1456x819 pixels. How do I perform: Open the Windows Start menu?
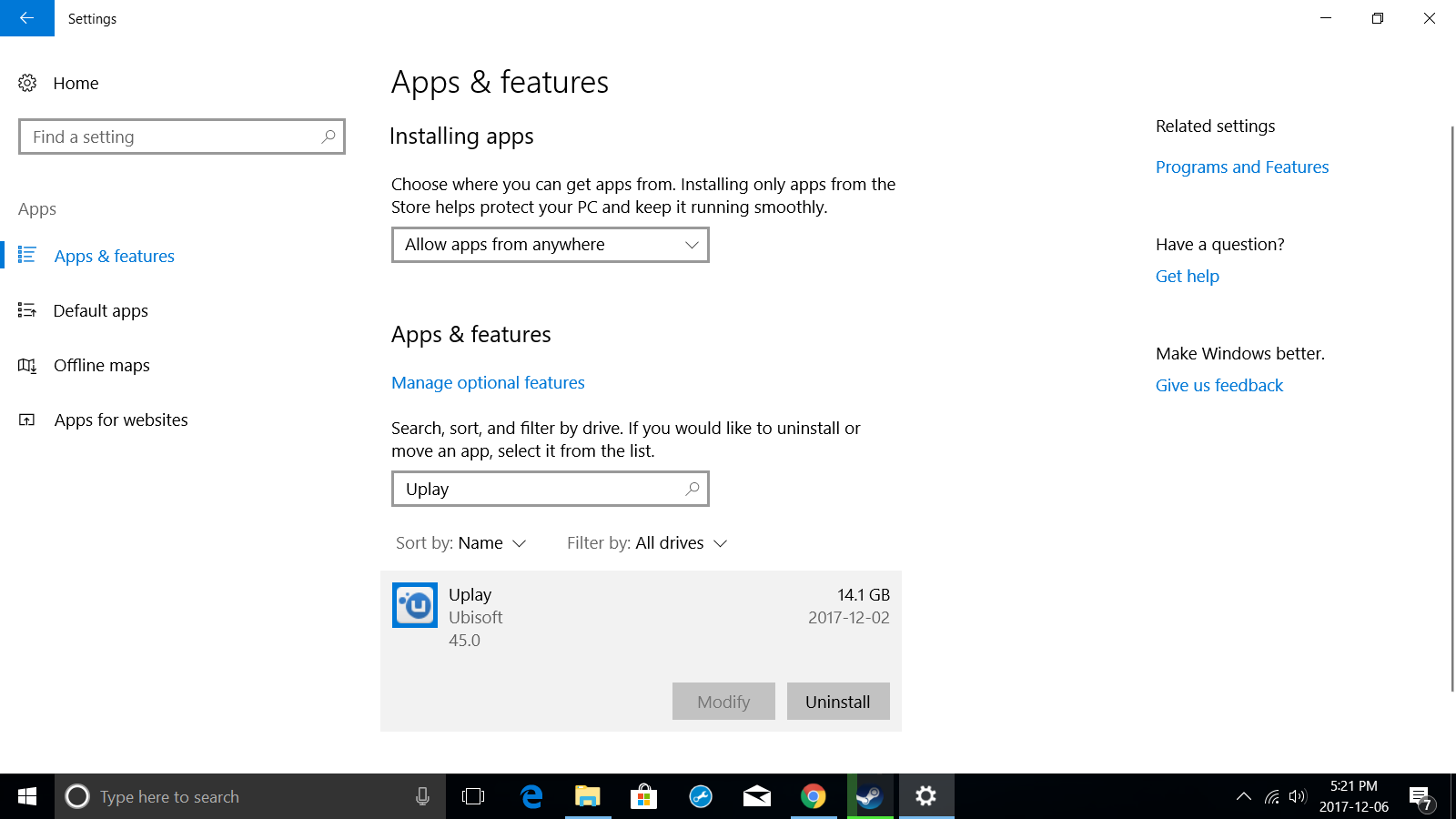coord(27,796)
